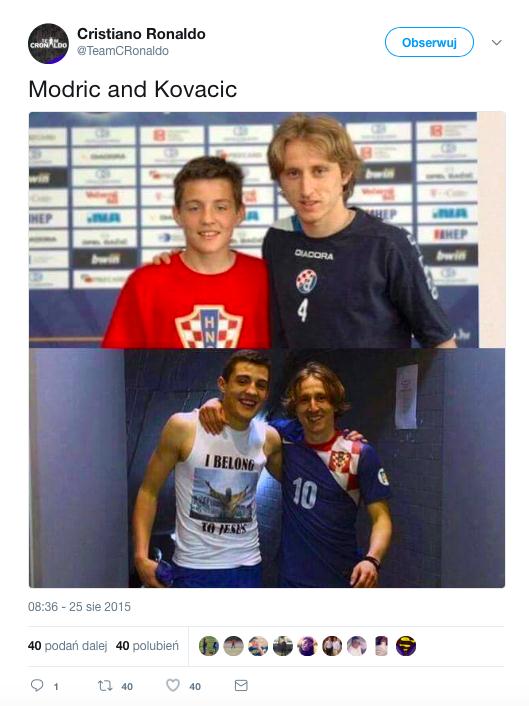
Task: Click the eighth liker avatar
Action: 381,646
